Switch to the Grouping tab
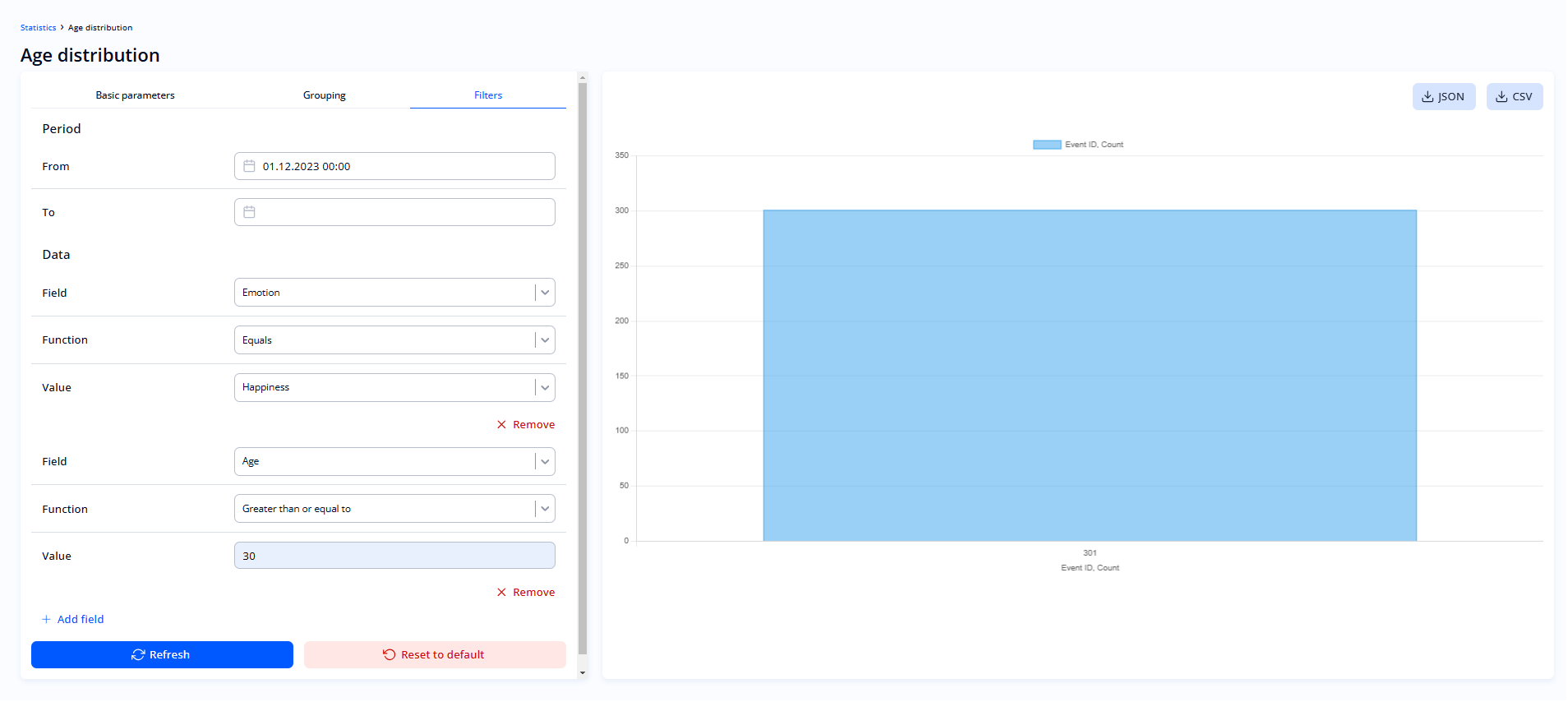The image size is (1568, 702). [324, 95]
